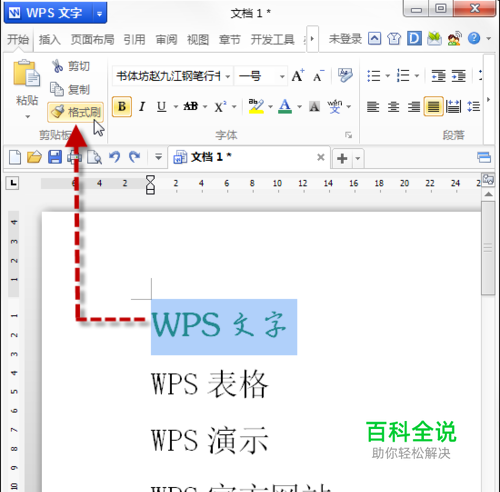Click the Copy (复制) button
The height and width of the screenshot is (492, 500).
pos(70,89)
